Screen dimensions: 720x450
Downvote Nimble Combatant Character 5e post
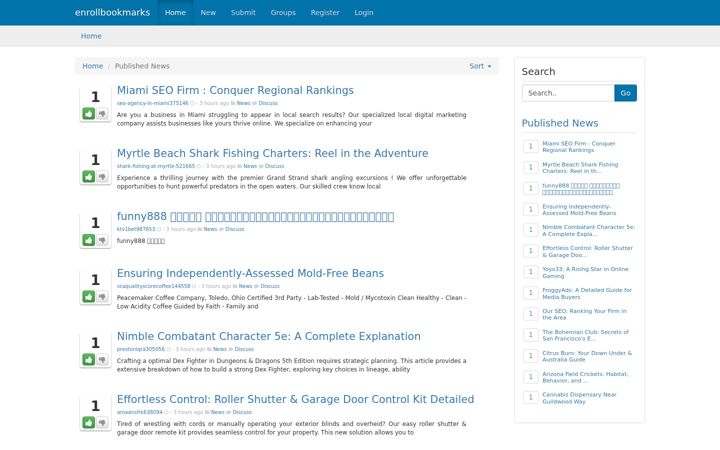pos(102,360)
